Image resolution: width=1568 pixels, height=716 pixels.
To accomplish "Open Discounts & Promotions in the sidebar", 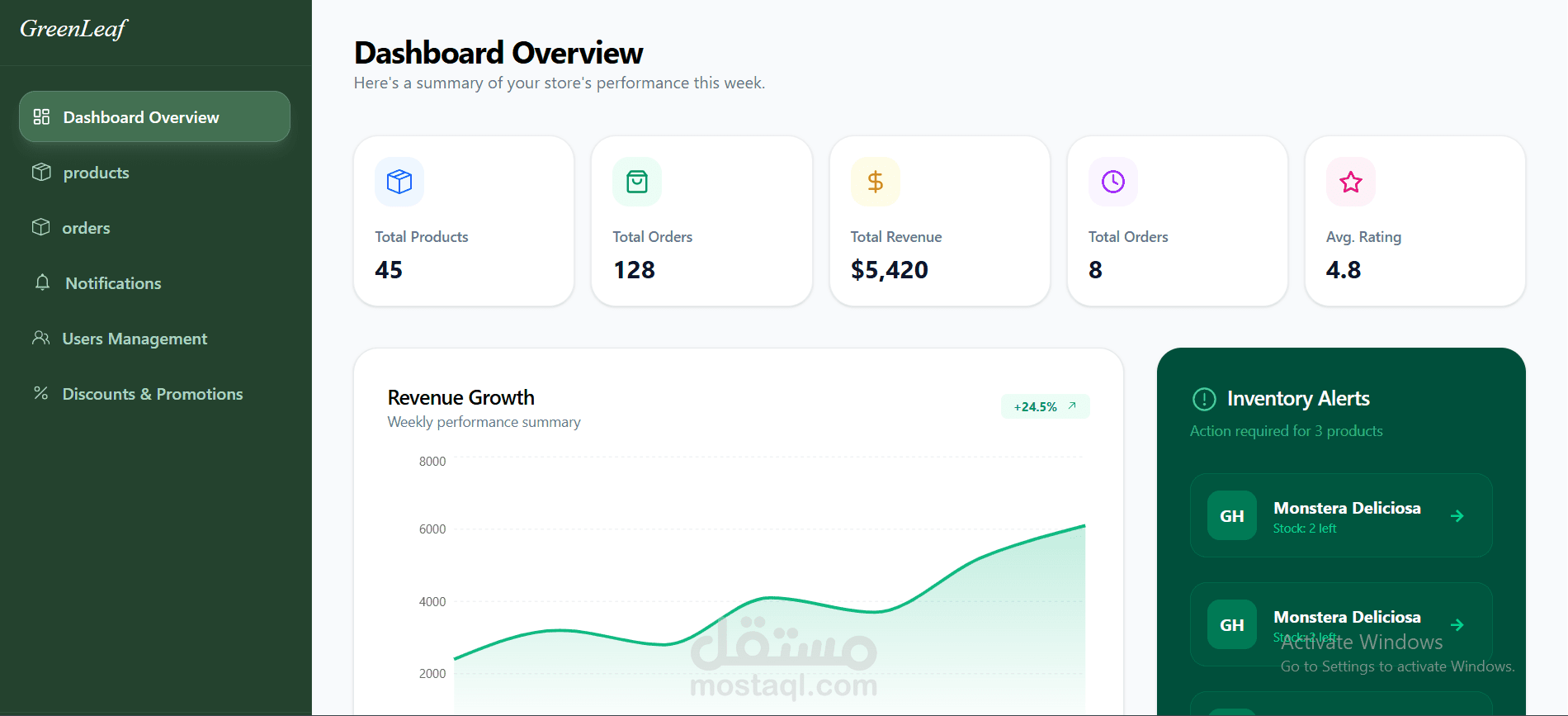I will pos(154,393).
